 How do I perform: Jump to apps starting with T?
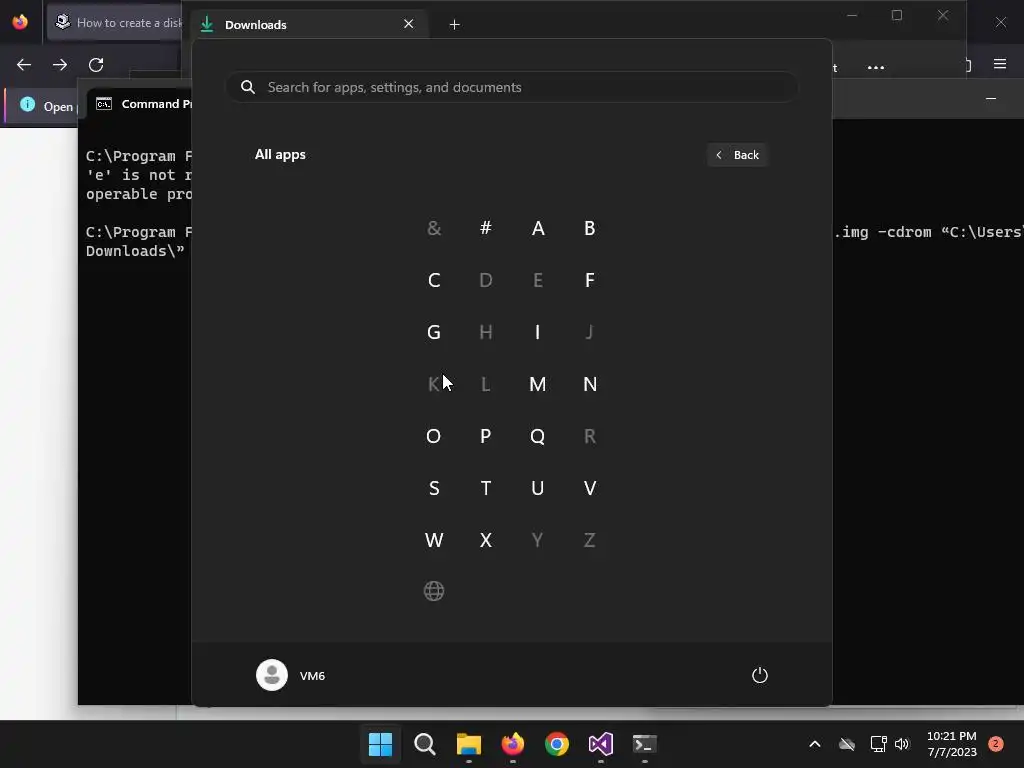point(485,488)
